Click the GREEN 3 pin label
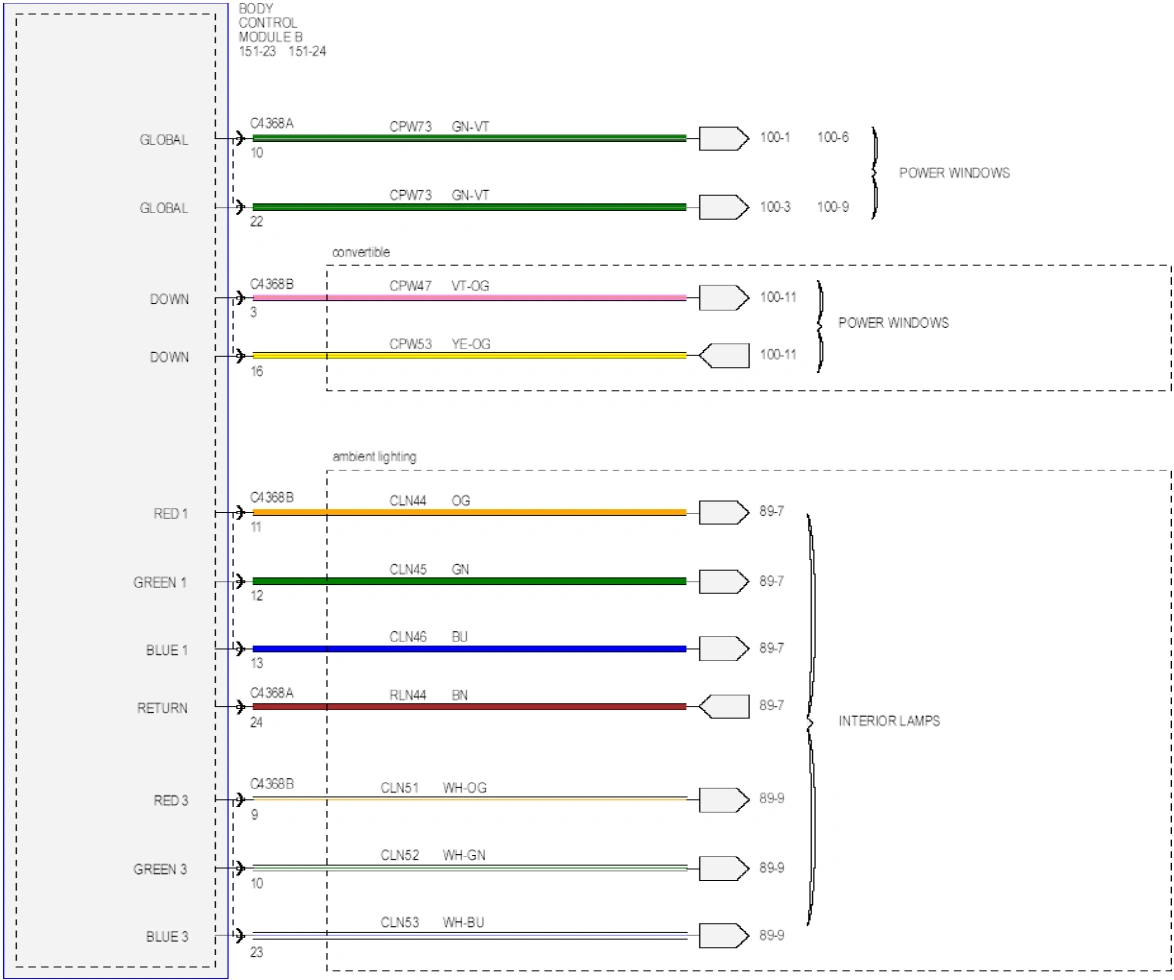Viewport: 1174px width, 980px height. pos(160,869)
